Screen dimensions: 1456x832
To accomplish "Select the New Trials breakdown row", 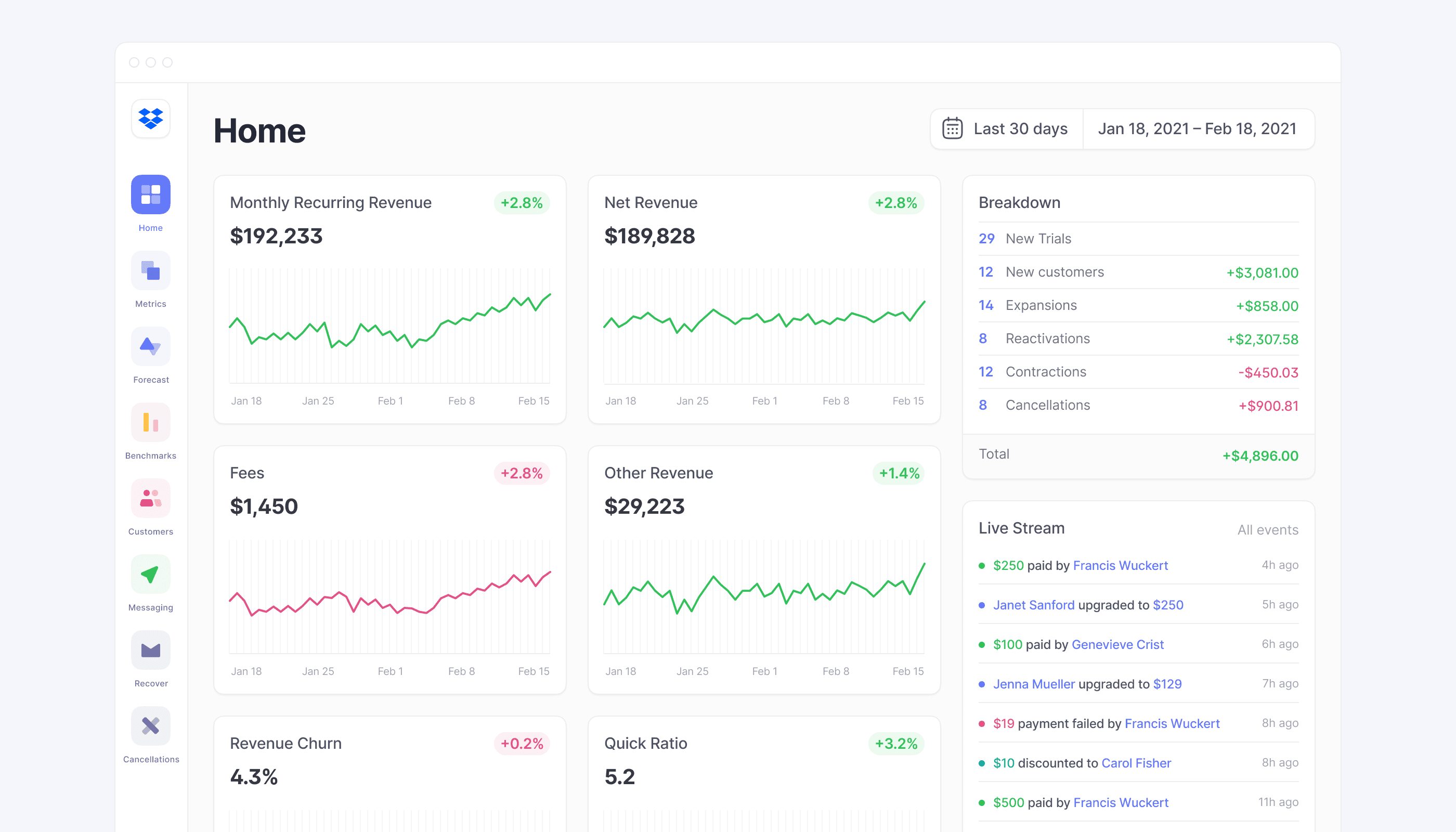I will 1138,239.
